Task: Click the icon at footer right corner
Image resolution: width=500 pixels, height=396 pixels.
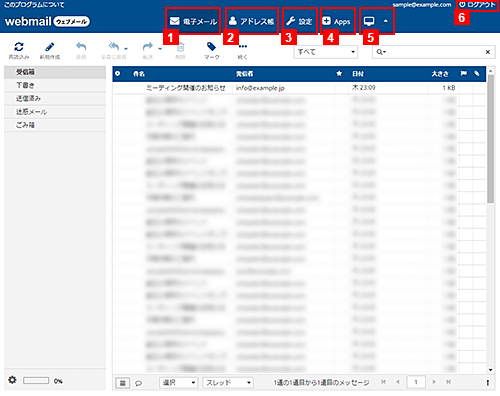Action: click(x=488, y=383)
